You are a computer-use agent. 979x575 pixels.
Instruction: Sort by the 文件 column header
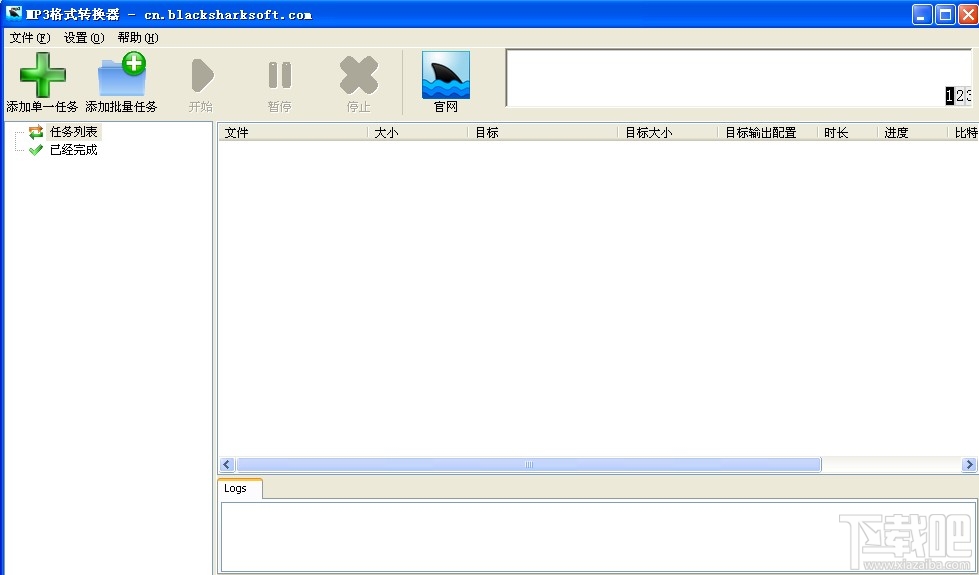(x=293, y=132)
